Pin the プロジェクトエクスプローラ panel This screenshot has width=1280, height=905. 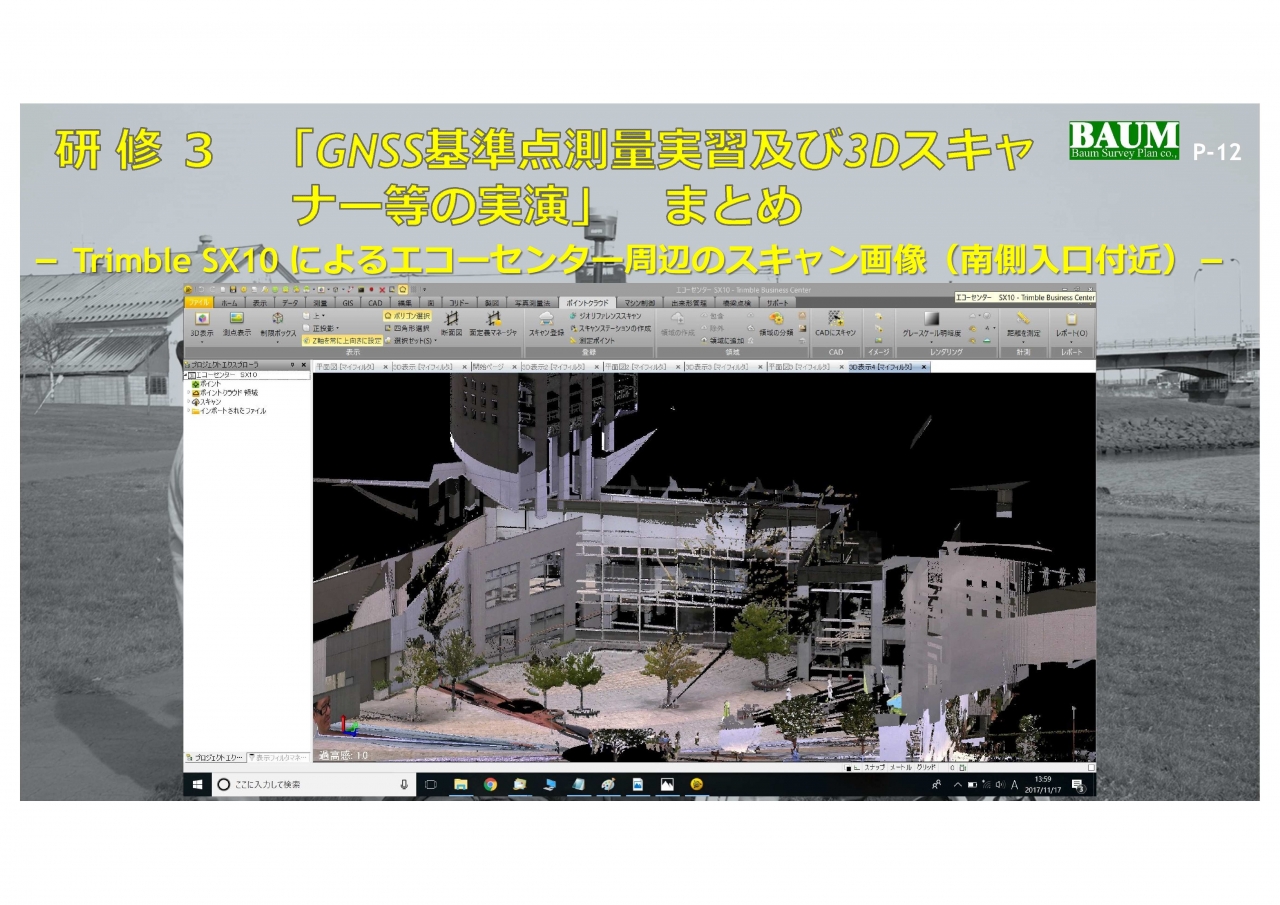pyautogui.click(x=292, y=365)
